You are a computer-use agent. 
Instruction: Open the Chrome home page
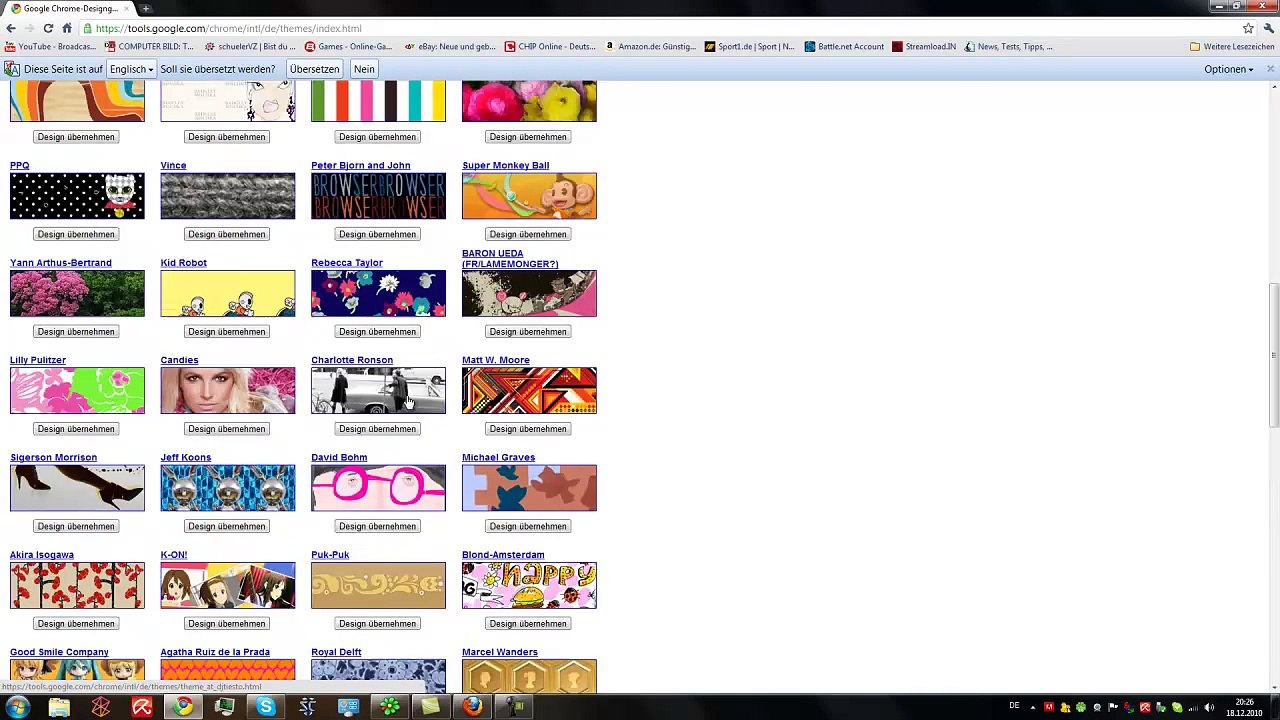pos(67,28)
